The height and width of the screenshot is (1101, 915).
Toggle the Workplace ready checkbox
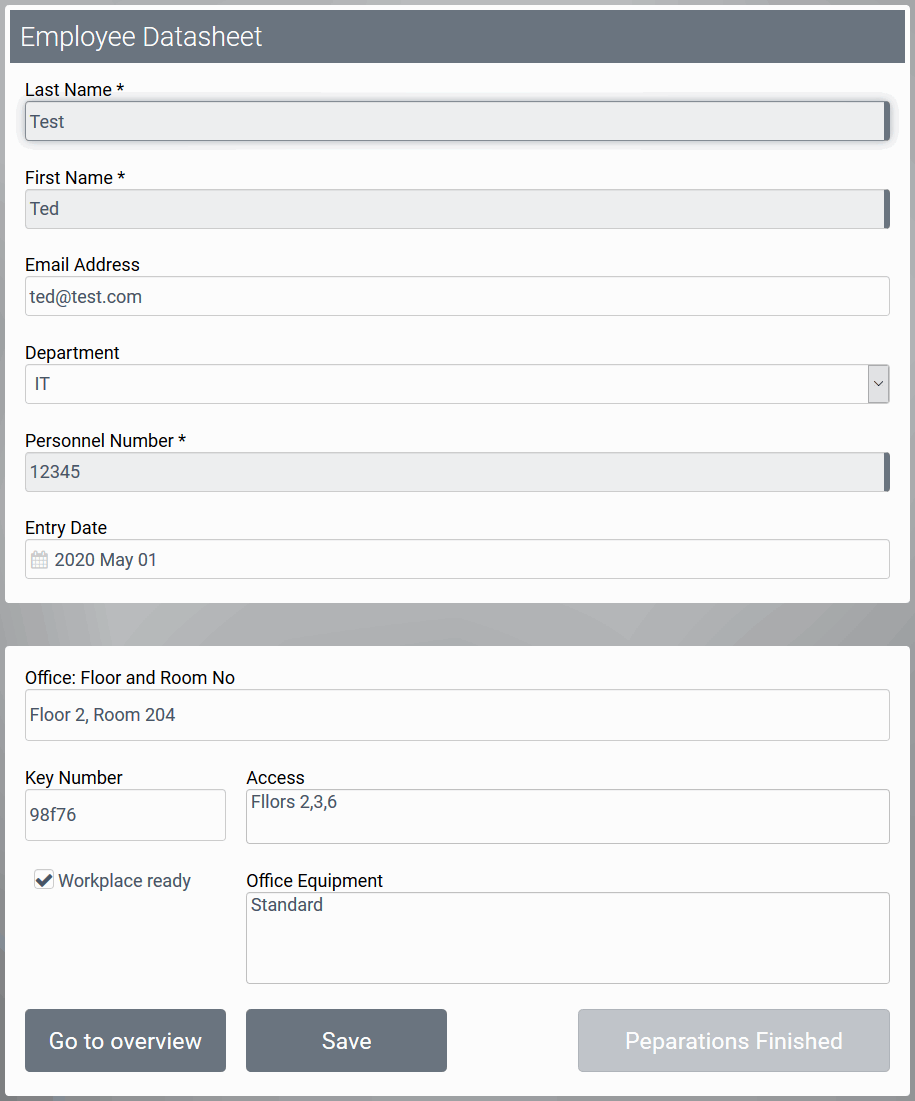coord(44,880)
